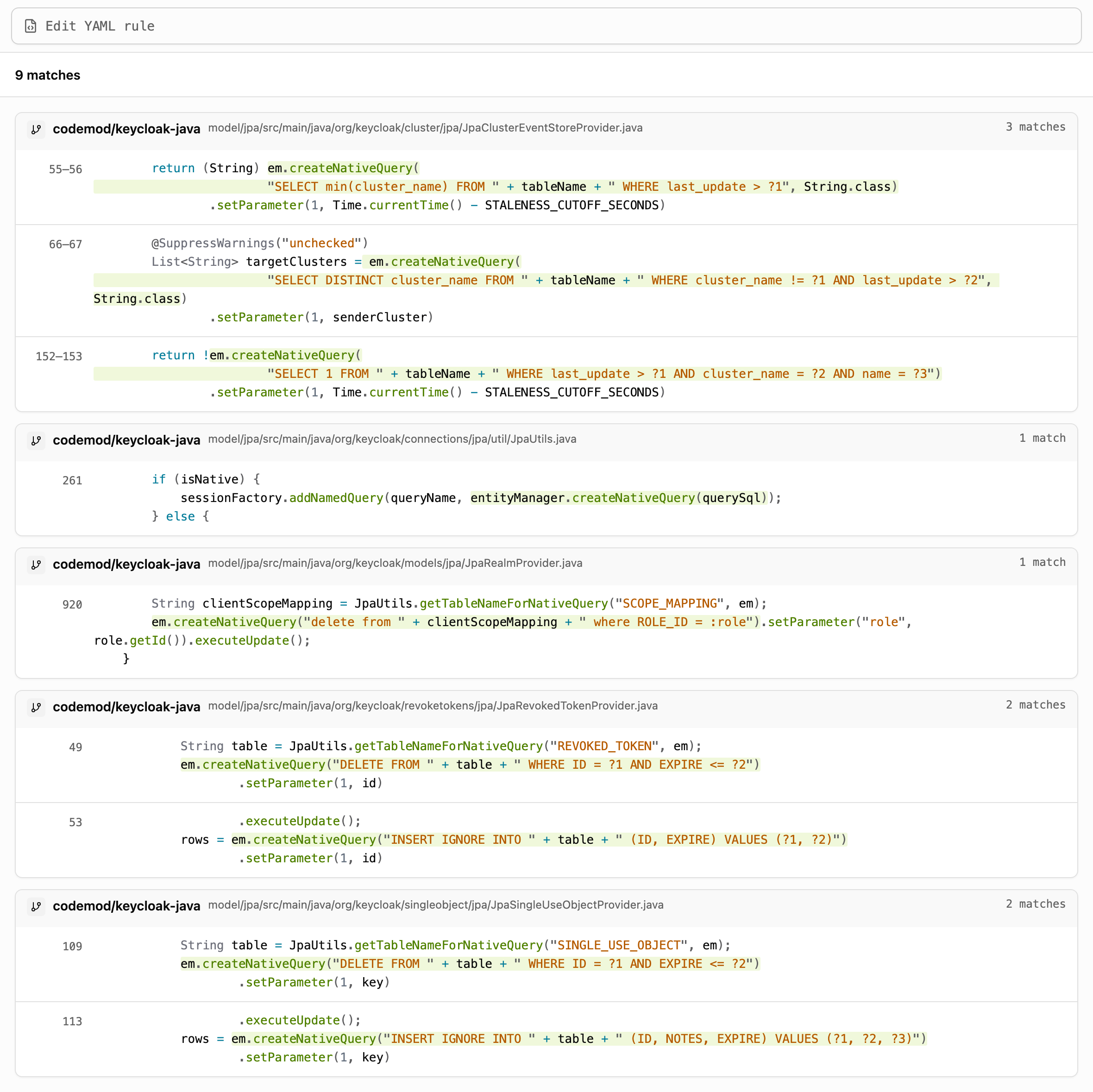Open the JpaClusterEventStoreProvider.java file path
This screenshot has height=1092, width=1093.
coord(426,128)
